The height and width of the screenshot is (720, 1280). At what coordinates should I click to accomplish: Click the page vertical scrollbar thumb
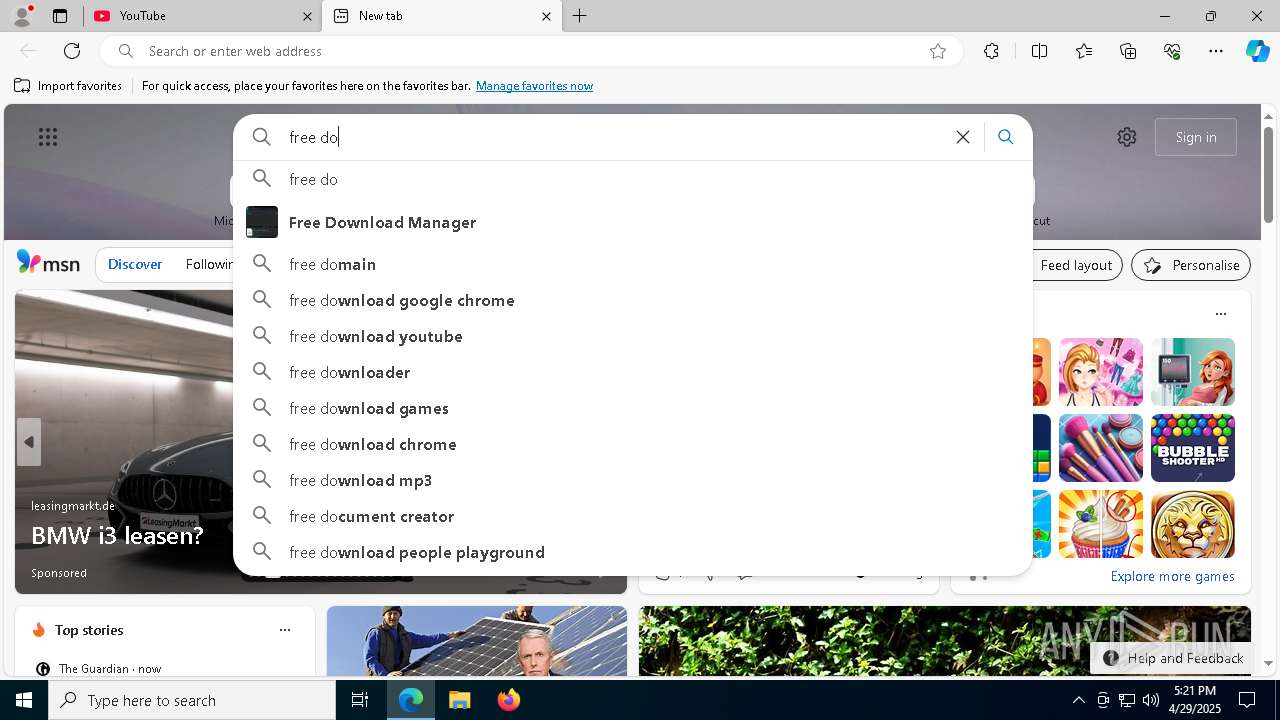(x=1268, y=175)
